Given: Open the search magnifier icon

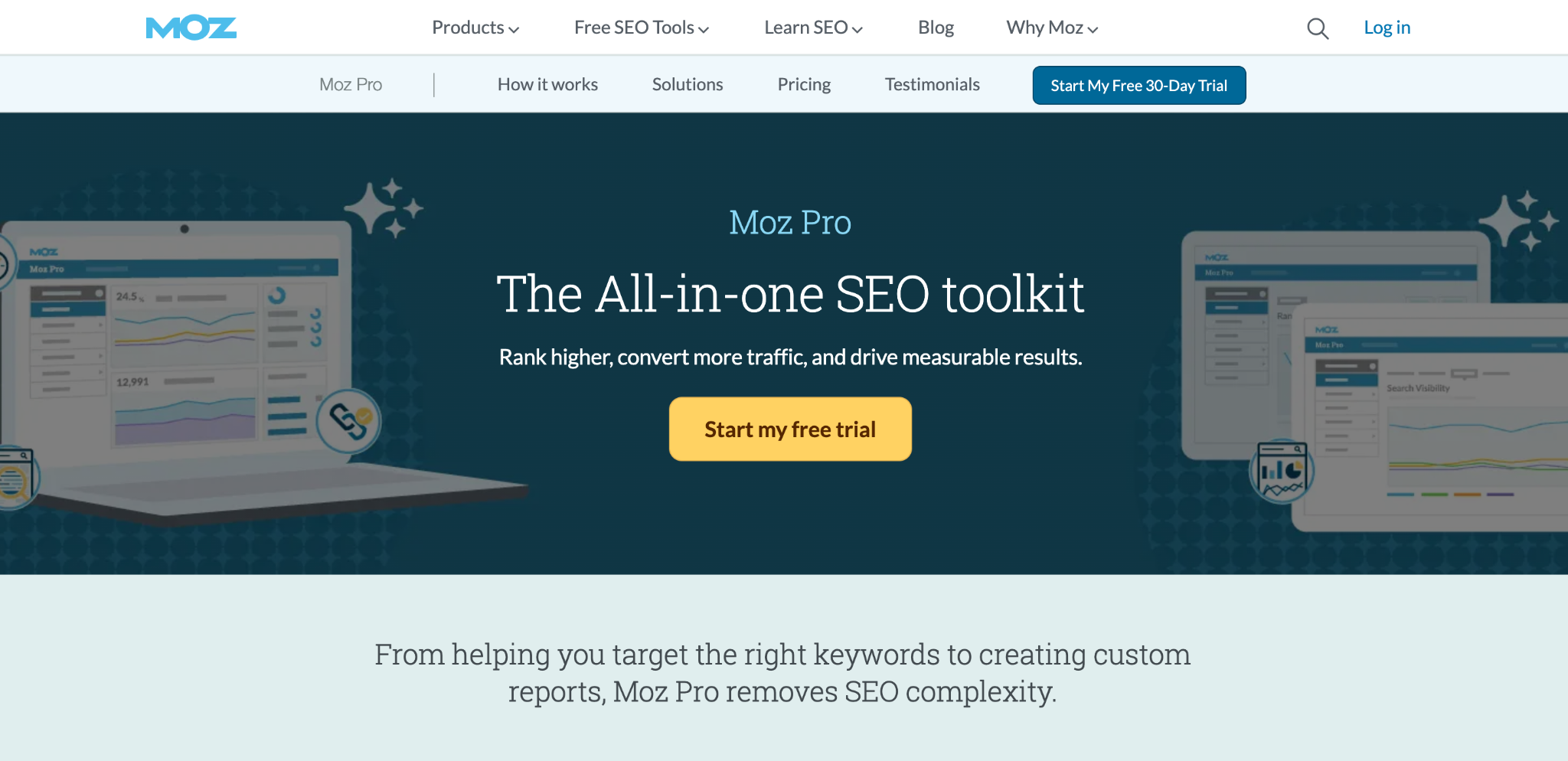Looking at the screenshot, I should pyautogui.click(x=1317, y=28).
